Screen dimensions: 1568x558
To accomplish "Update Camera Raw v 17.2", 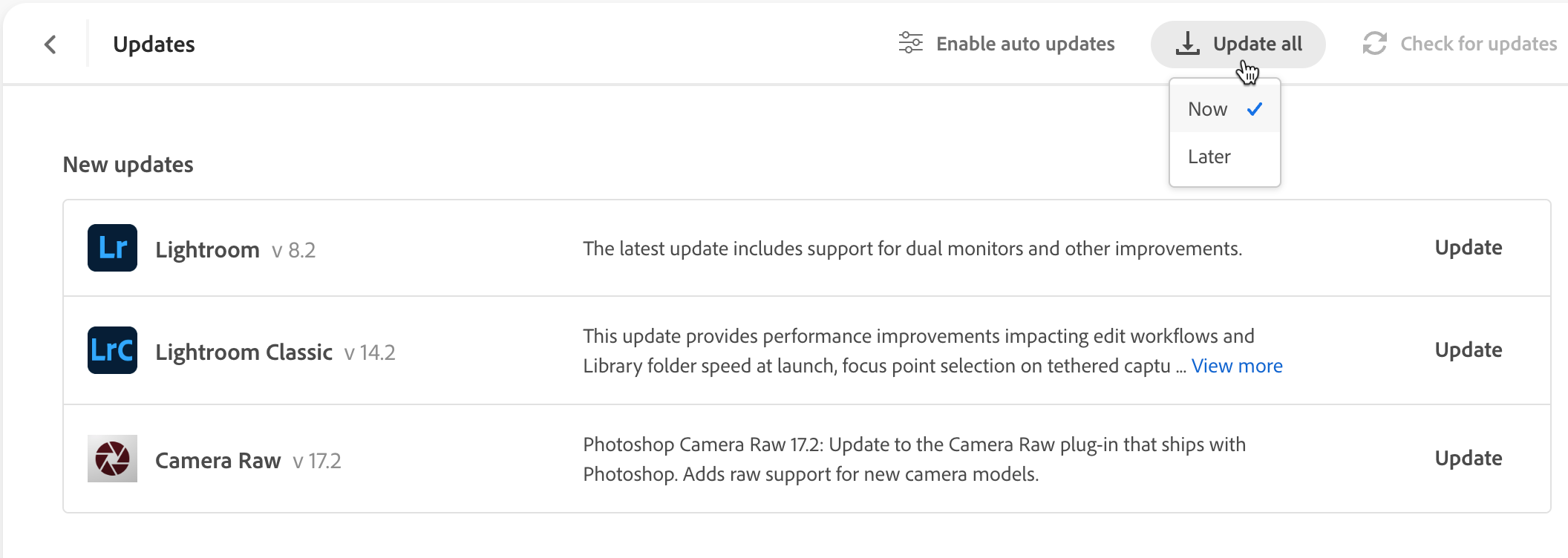I will pyautogui.click(x=1468, y=459).
